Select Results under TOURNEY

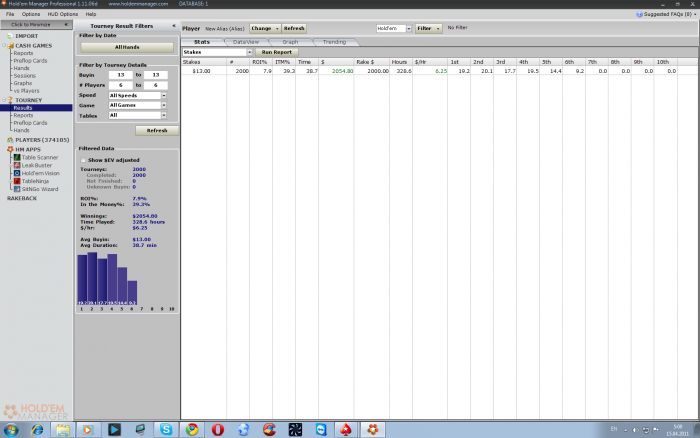pos(36,108)
